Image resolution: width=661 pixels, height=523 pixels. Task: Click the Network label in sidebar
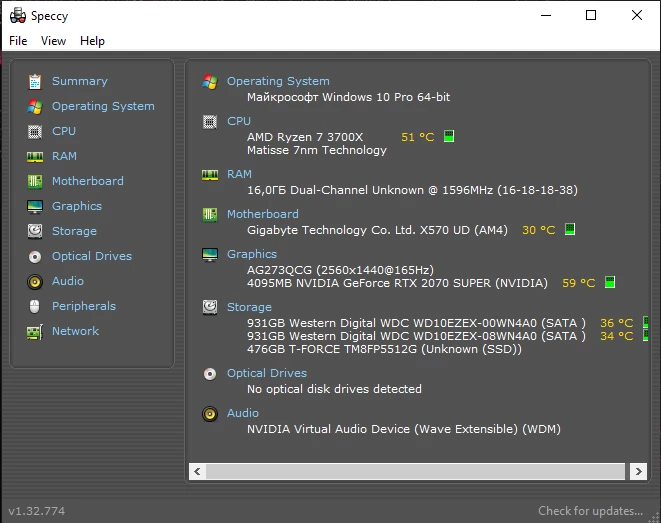point(75,331)
